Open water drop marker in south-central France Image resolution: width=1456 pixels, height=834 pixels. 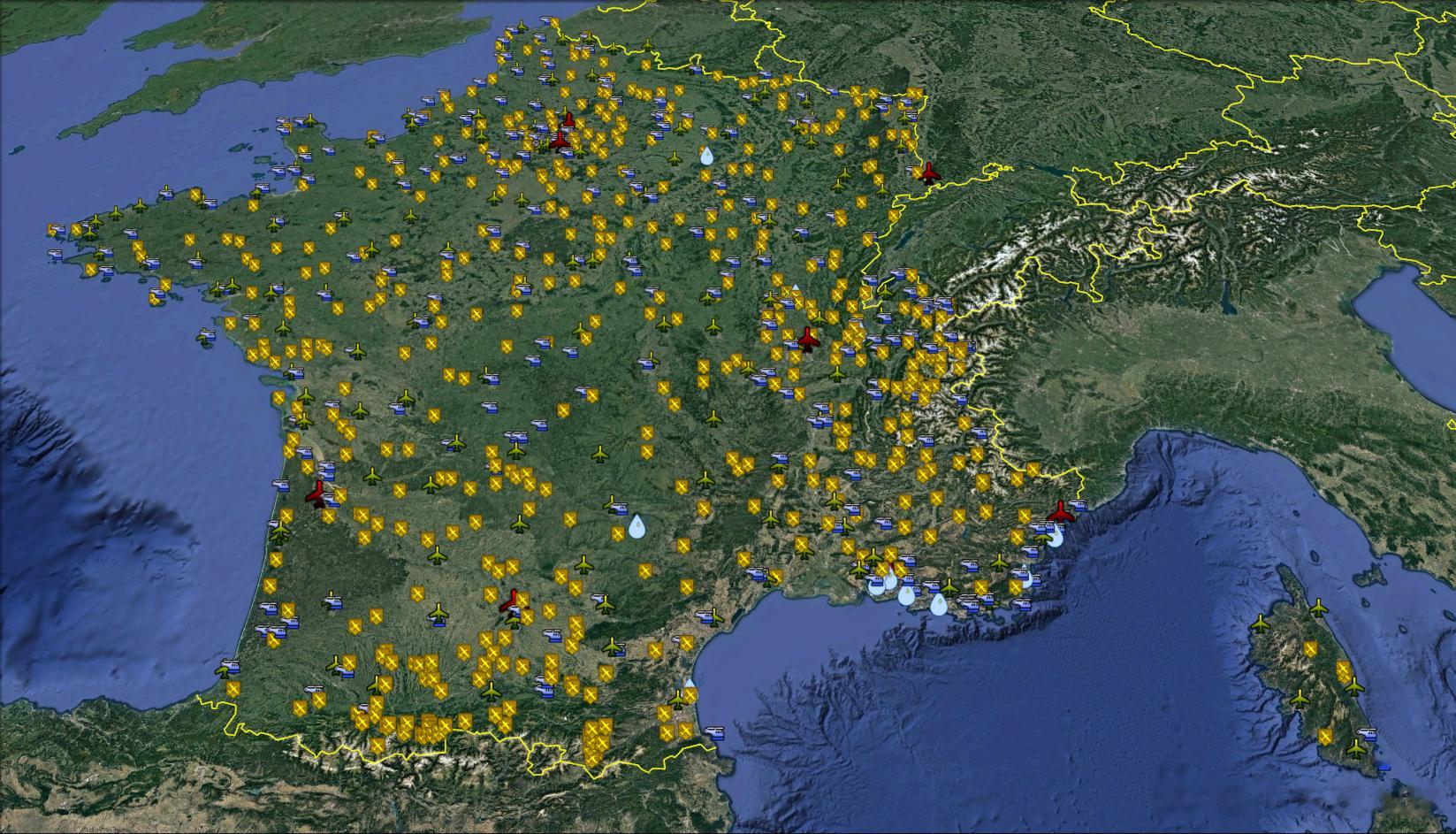pos(637,527)
